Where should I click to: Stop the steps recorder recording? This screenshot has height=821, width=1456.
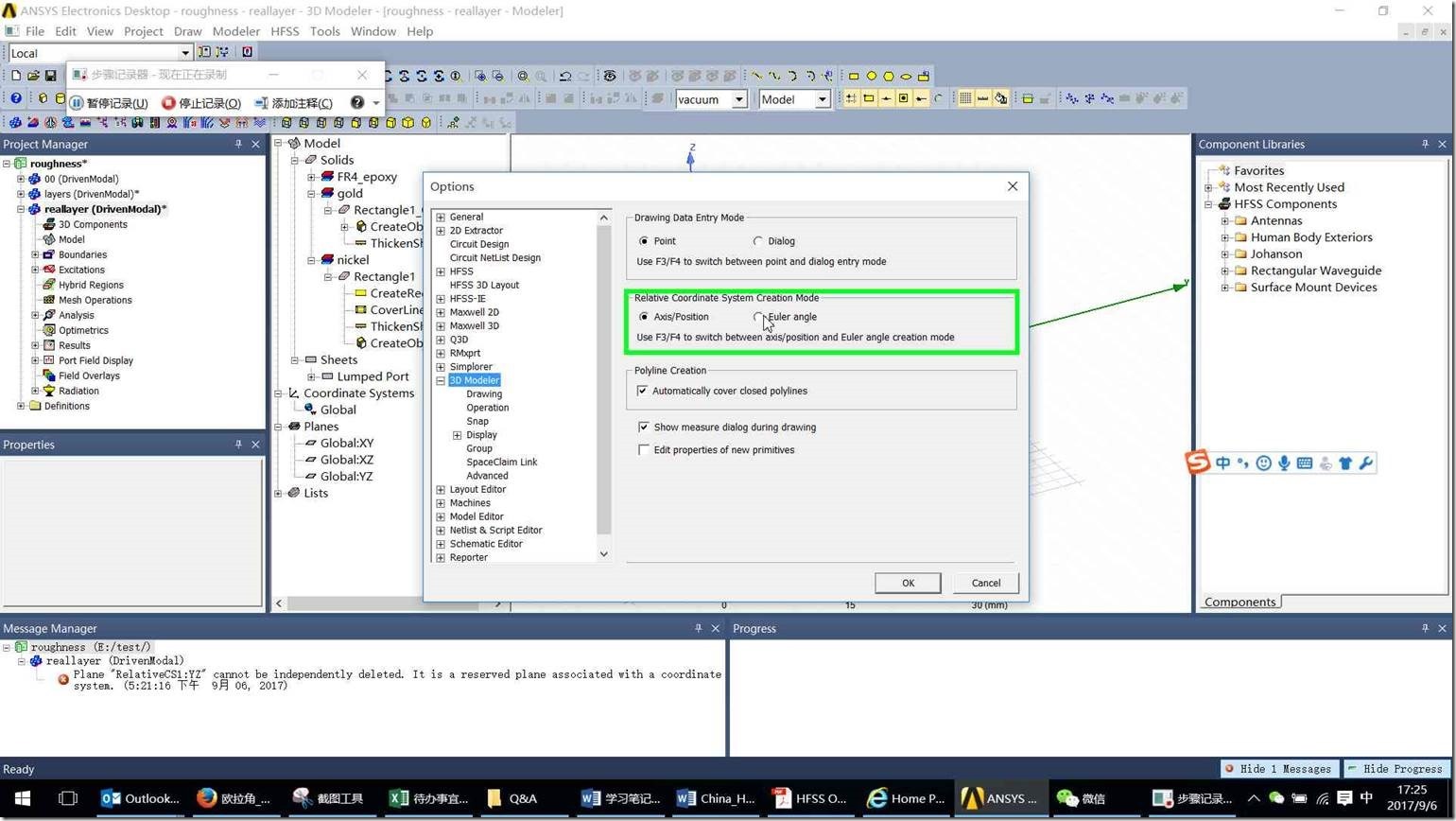coord(201,103)
